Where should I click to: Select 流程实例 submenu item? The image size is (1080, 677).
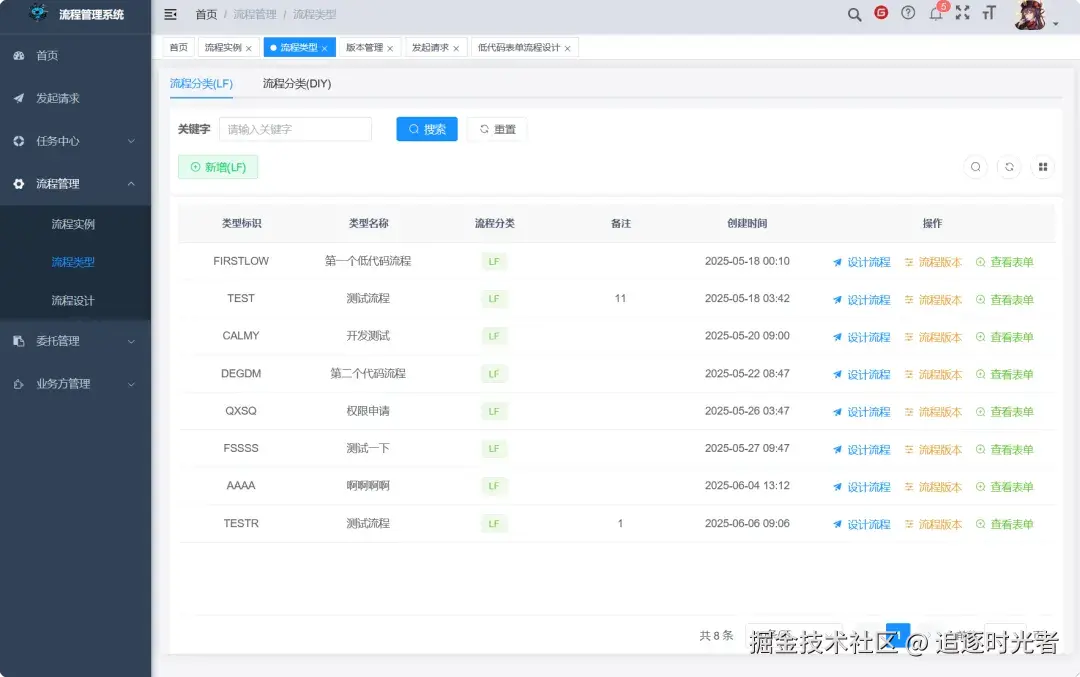click(75, 224)
